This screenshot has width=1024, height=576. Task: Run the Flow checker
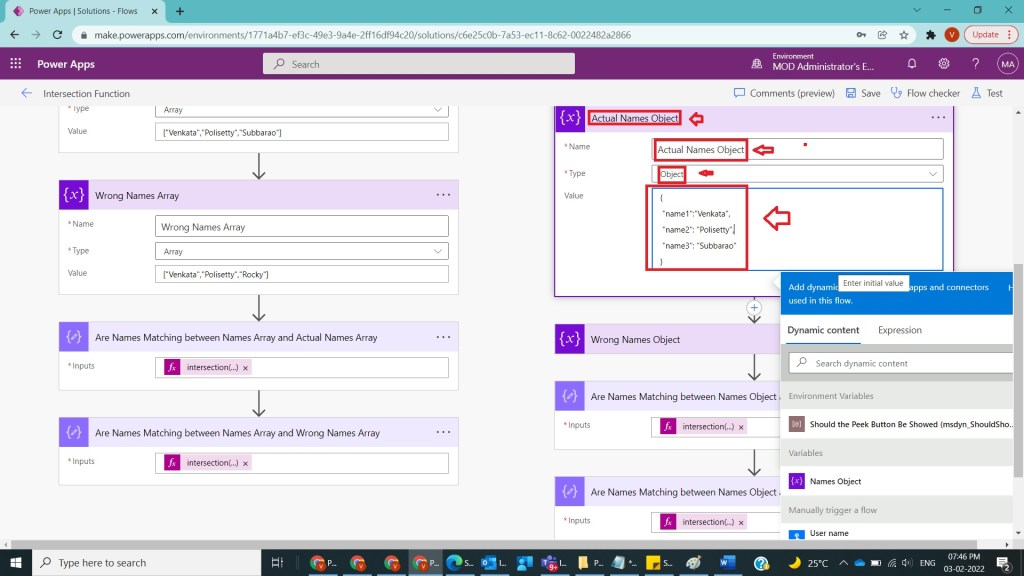925,93
